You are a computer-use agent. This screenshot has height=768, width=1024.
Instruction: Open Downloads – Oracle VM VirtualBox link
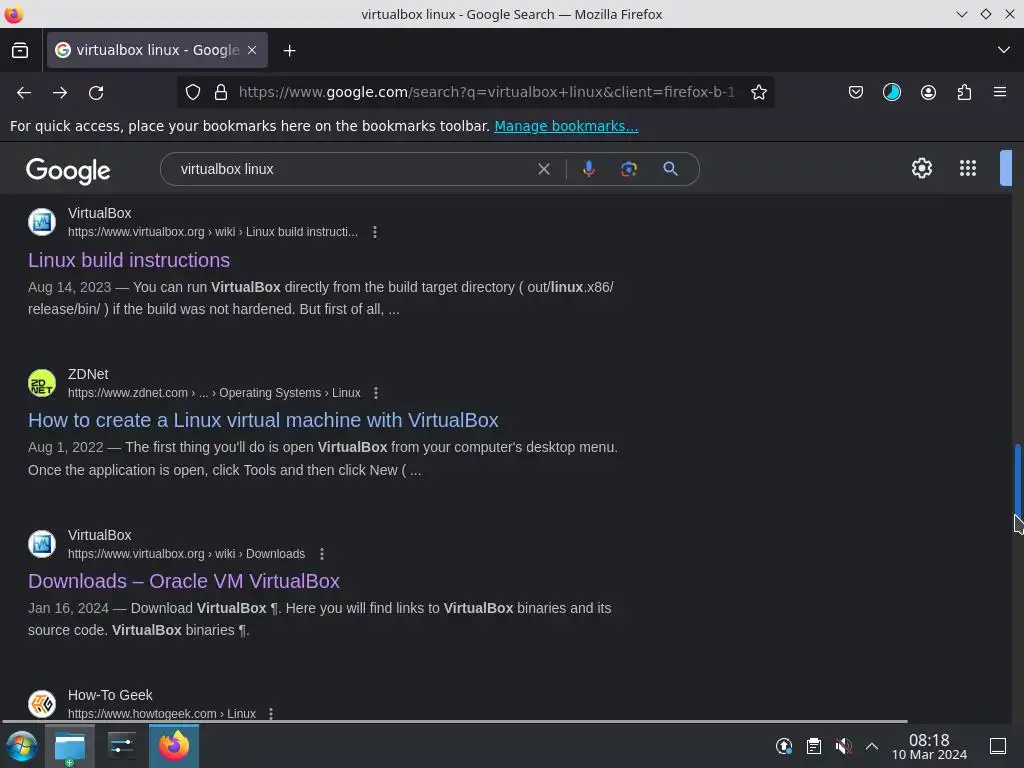pyautogui.click(x=184, y=581)
